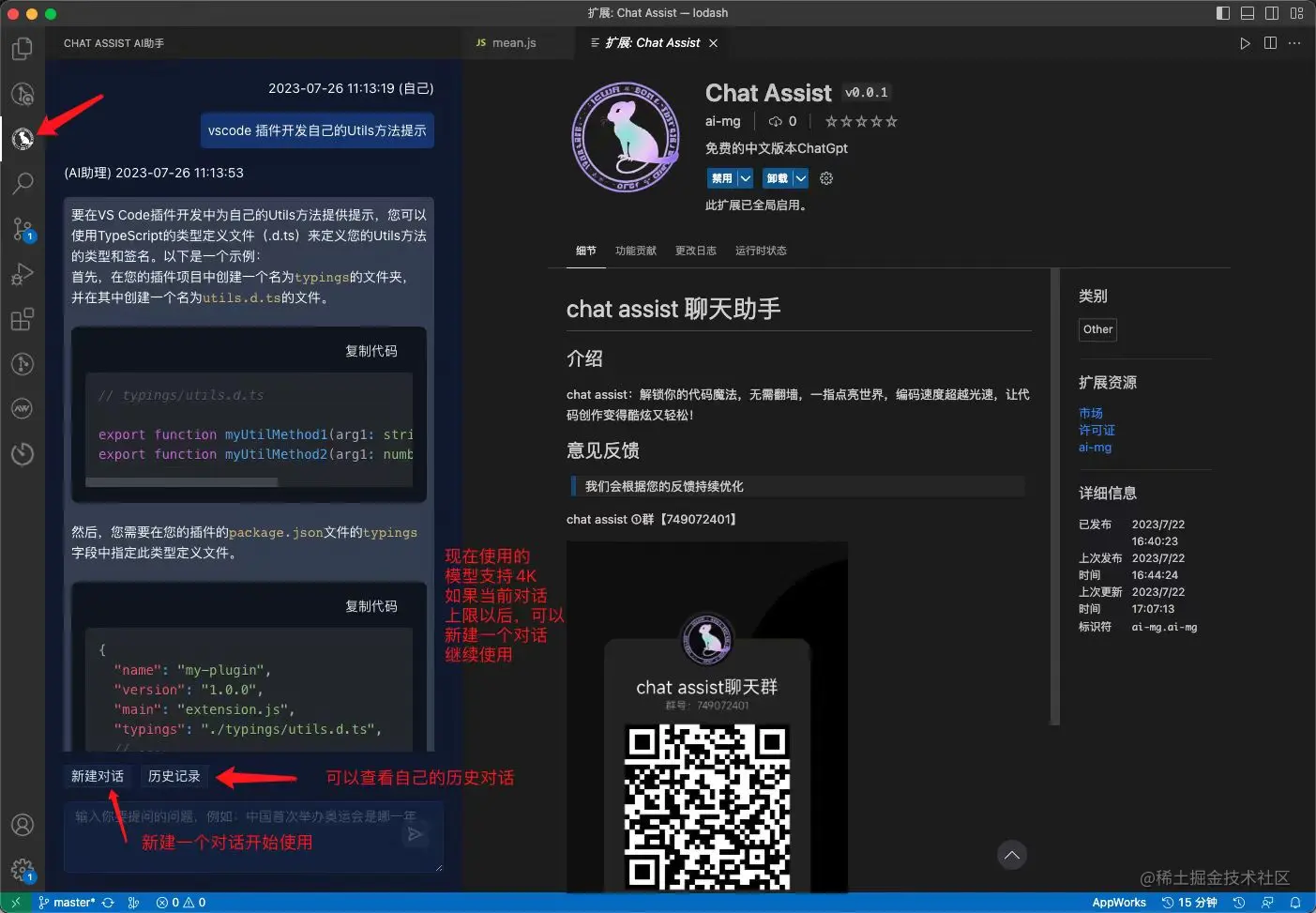Select the Search icon in activity bar

[23, 184]
